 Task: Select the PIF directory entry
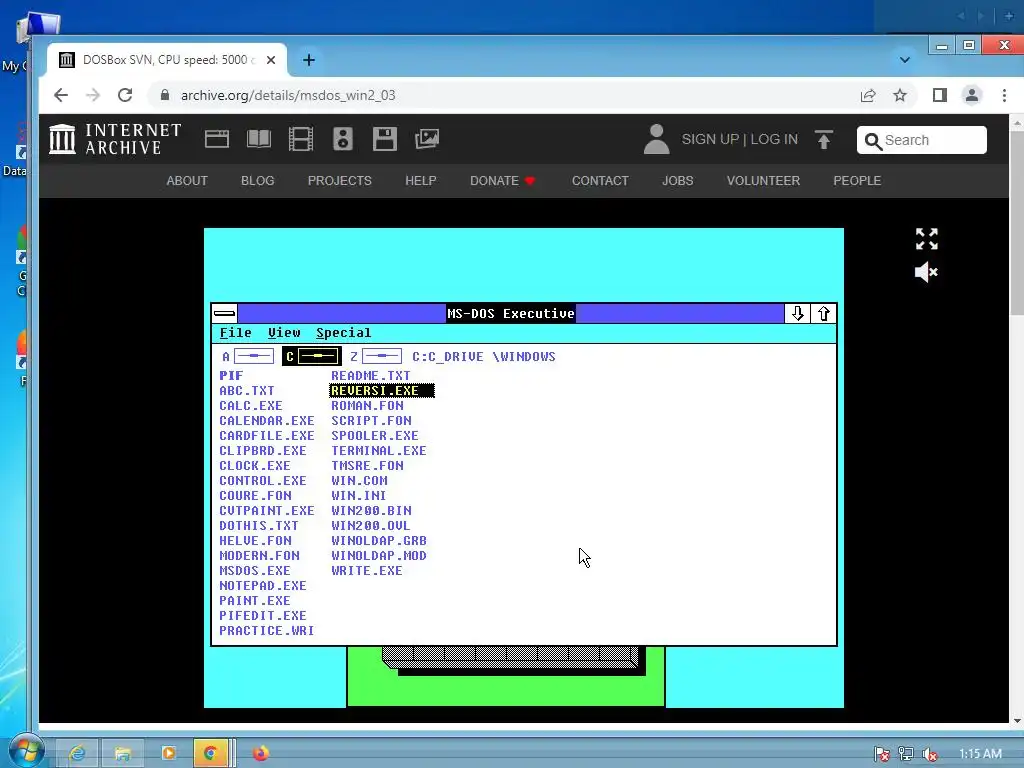click(231, 376)
